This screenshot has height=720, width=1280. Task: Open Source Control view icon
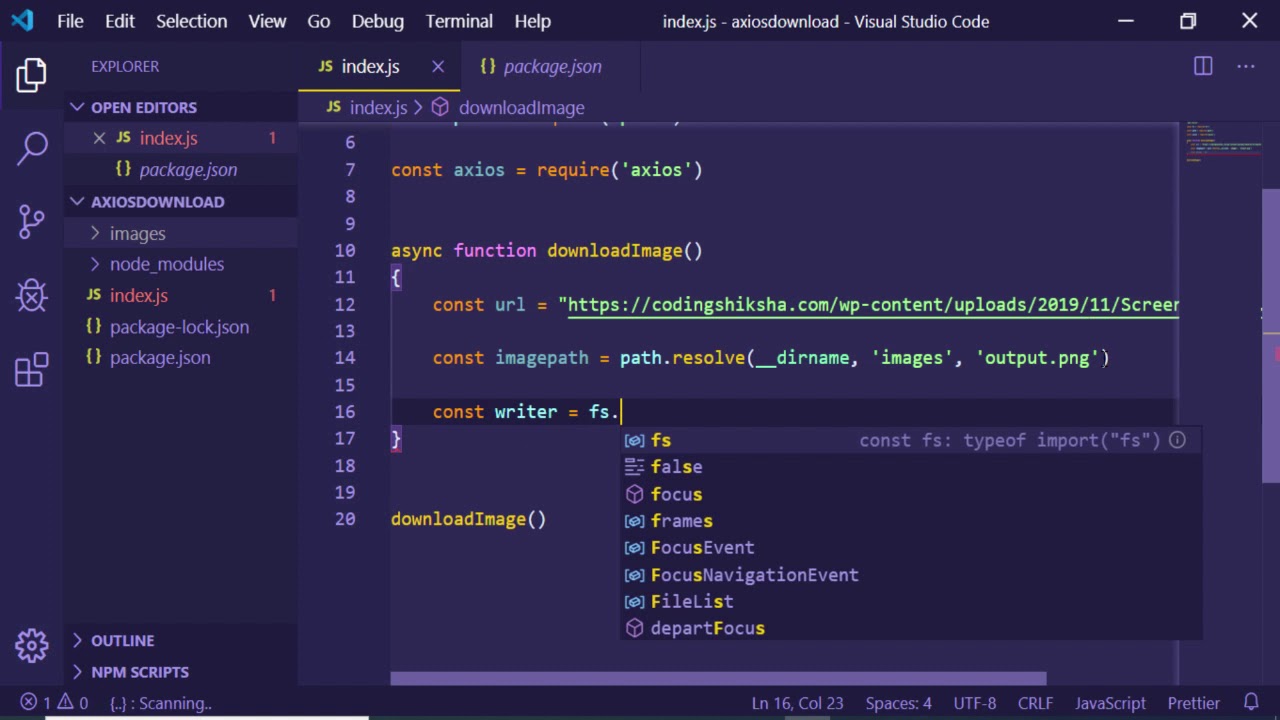(x=31, y=221)
